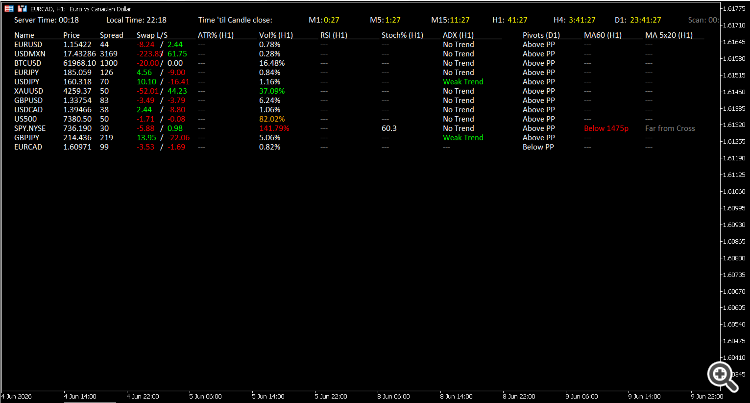The image size is (750, 403).
Task: Select BTCUSD in the symbol list
Action: click(x=28, y=63)
